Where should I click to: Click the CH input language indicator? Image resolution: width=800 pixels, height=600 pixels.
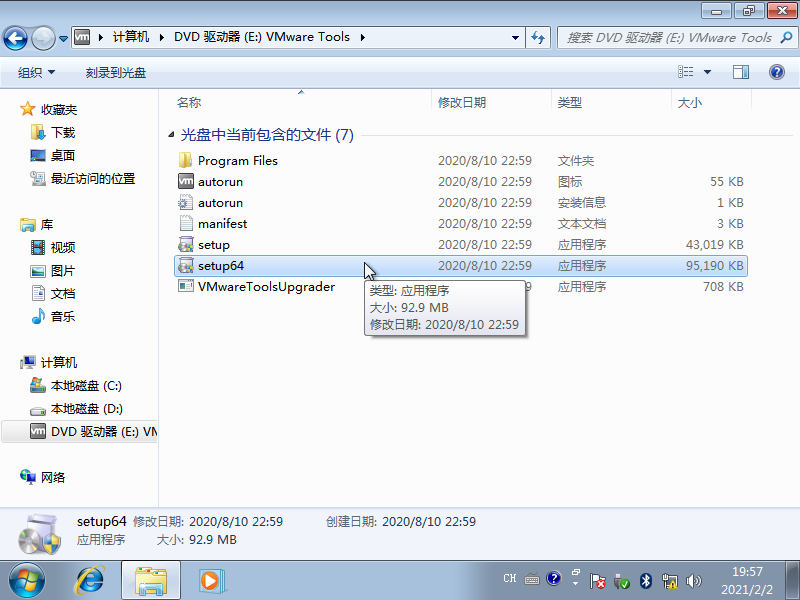coord(510,578)
